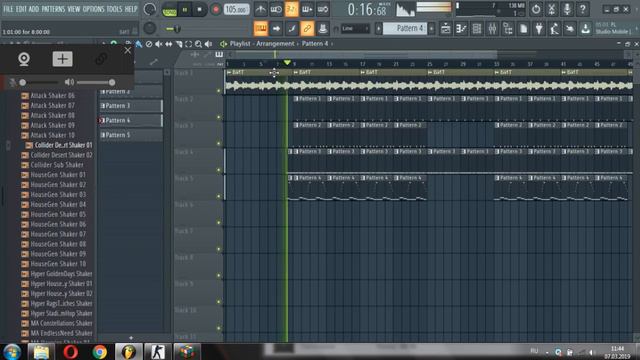Click the undo history circular arrow icon
Viewport: 640px width, 360px height.
tap(536, 9)
